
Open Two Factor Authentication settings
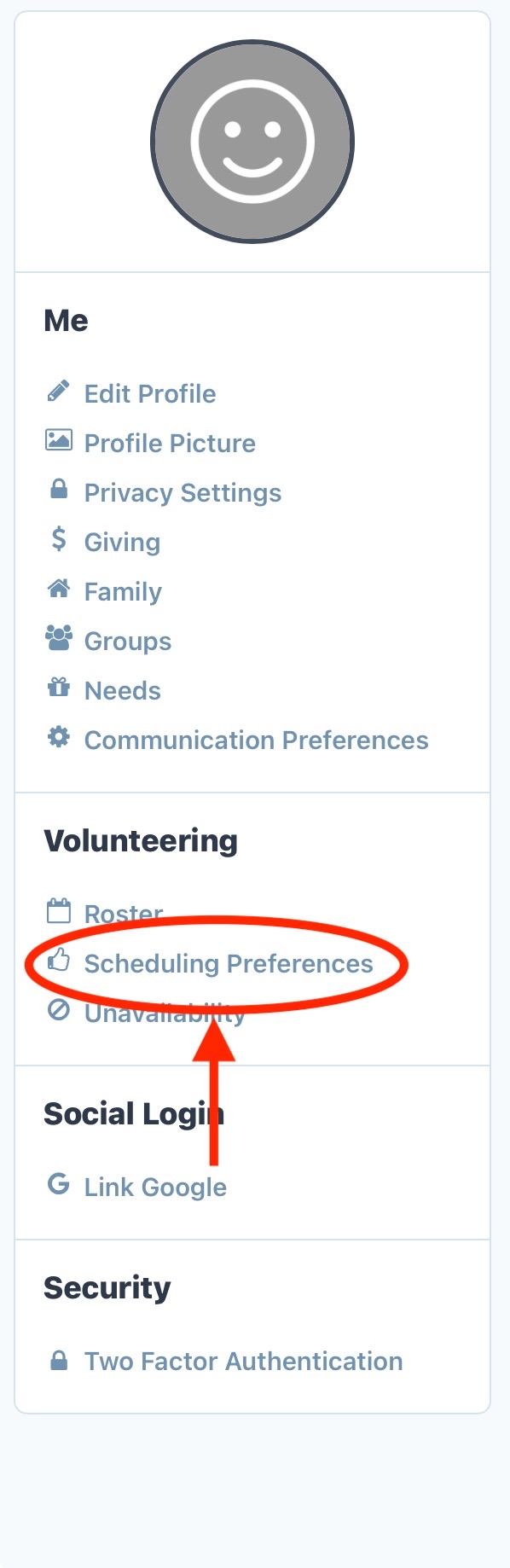[x=243, y=1362]
